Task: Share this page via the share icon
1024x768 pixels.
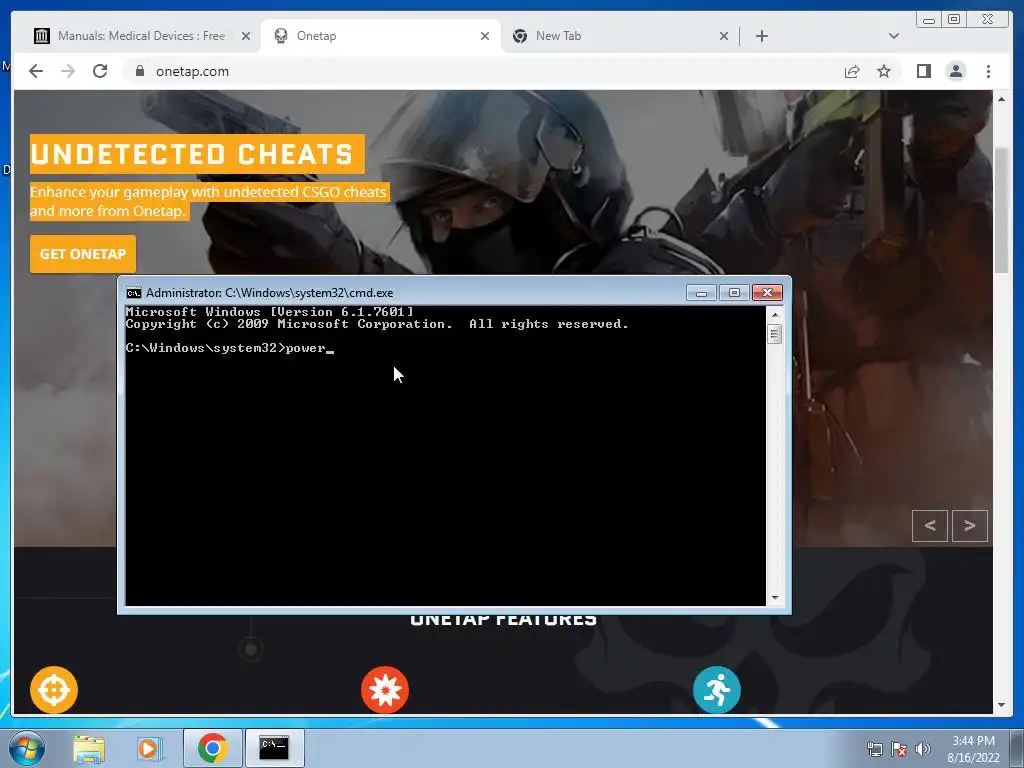Action: point(852,71)
